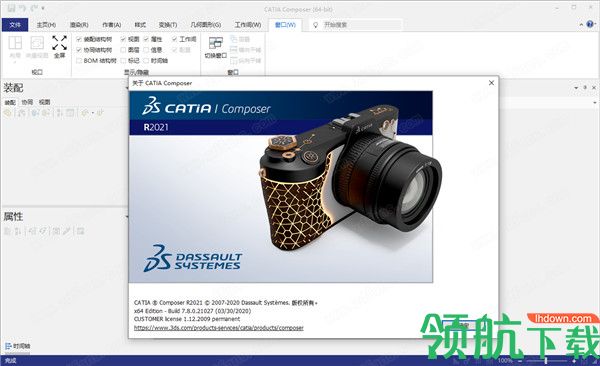Viewport: 600px width, 366px height.
Task: Switch to the 渲染(R) ribbon tab
Action: (79, 25)
